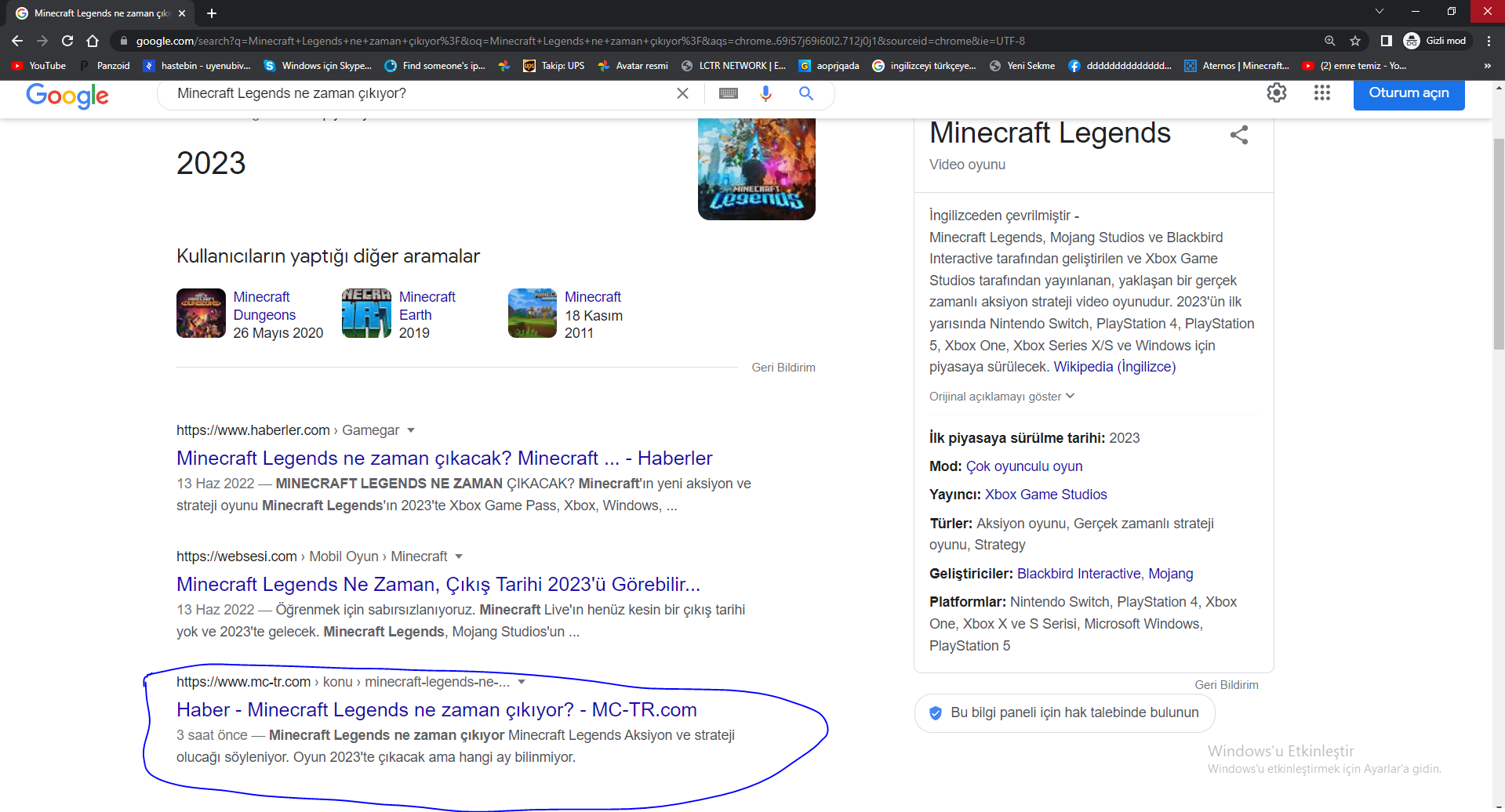Open the Haberler Minecraft Legends result

pos(444,459)
